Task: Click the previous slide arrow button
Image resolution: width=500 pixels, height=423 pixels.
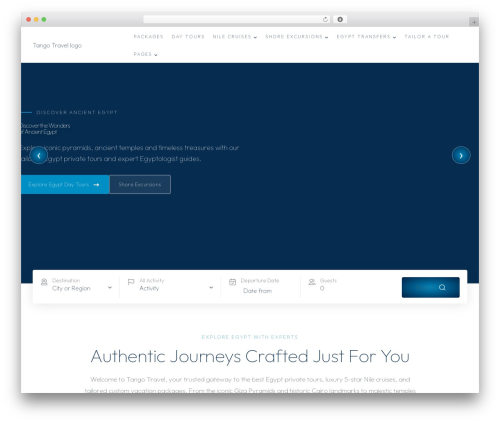Action: pos(39,155)
